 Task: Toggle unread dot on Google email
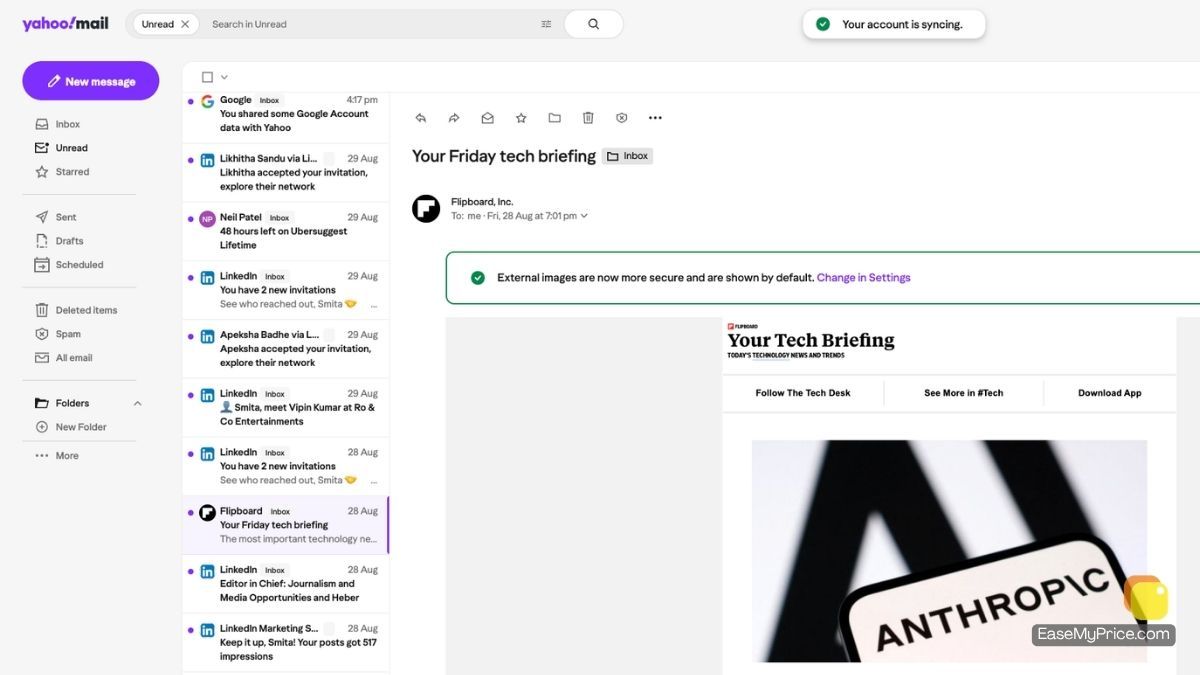coord(190,101)
